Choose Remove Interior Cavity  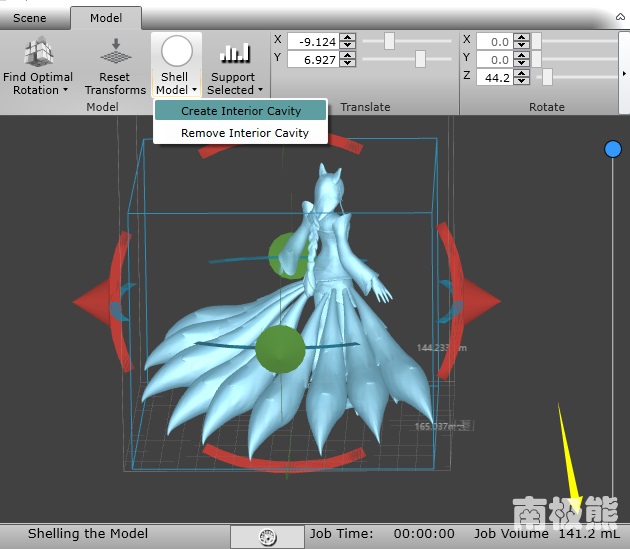240,133
